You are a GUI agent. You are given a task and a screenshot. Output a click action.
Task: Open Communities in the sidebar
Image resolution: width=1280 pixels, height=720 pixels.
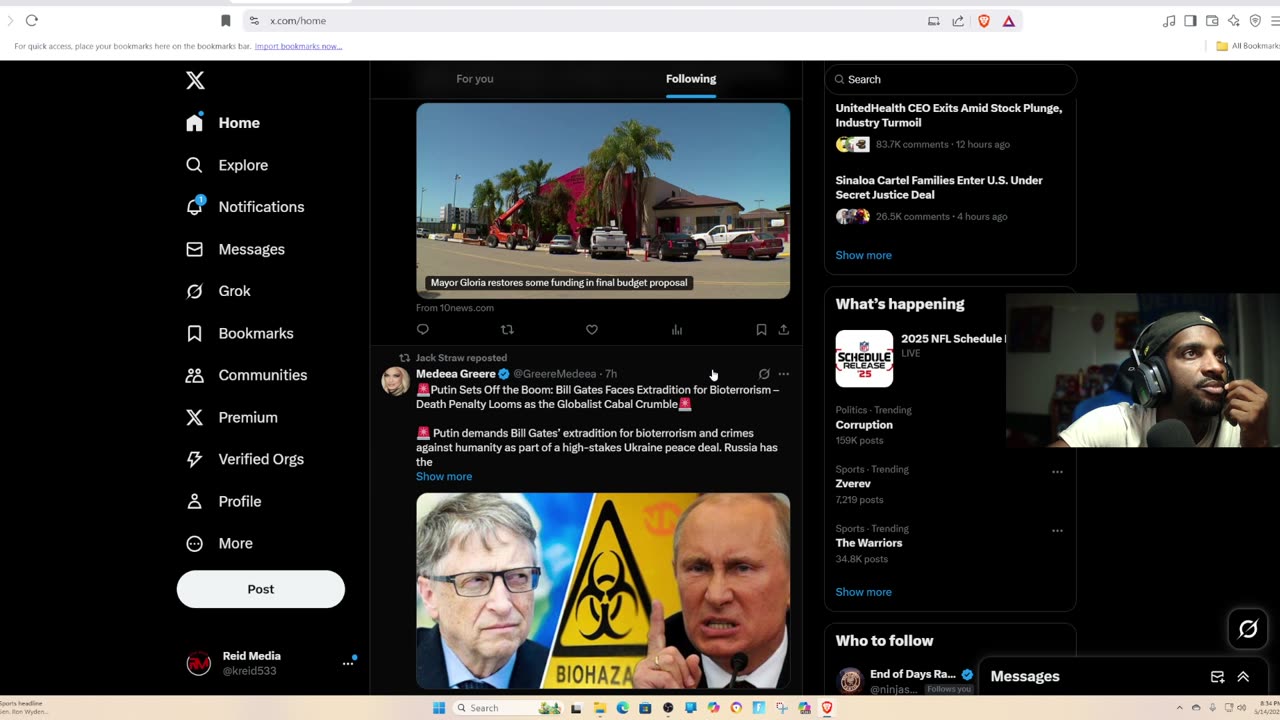pyautogui.click(x=246, y=375)
